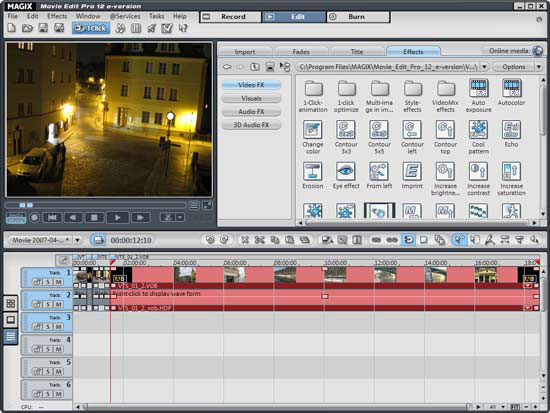Launch the 1Click wizard

[x=91, y=28]
